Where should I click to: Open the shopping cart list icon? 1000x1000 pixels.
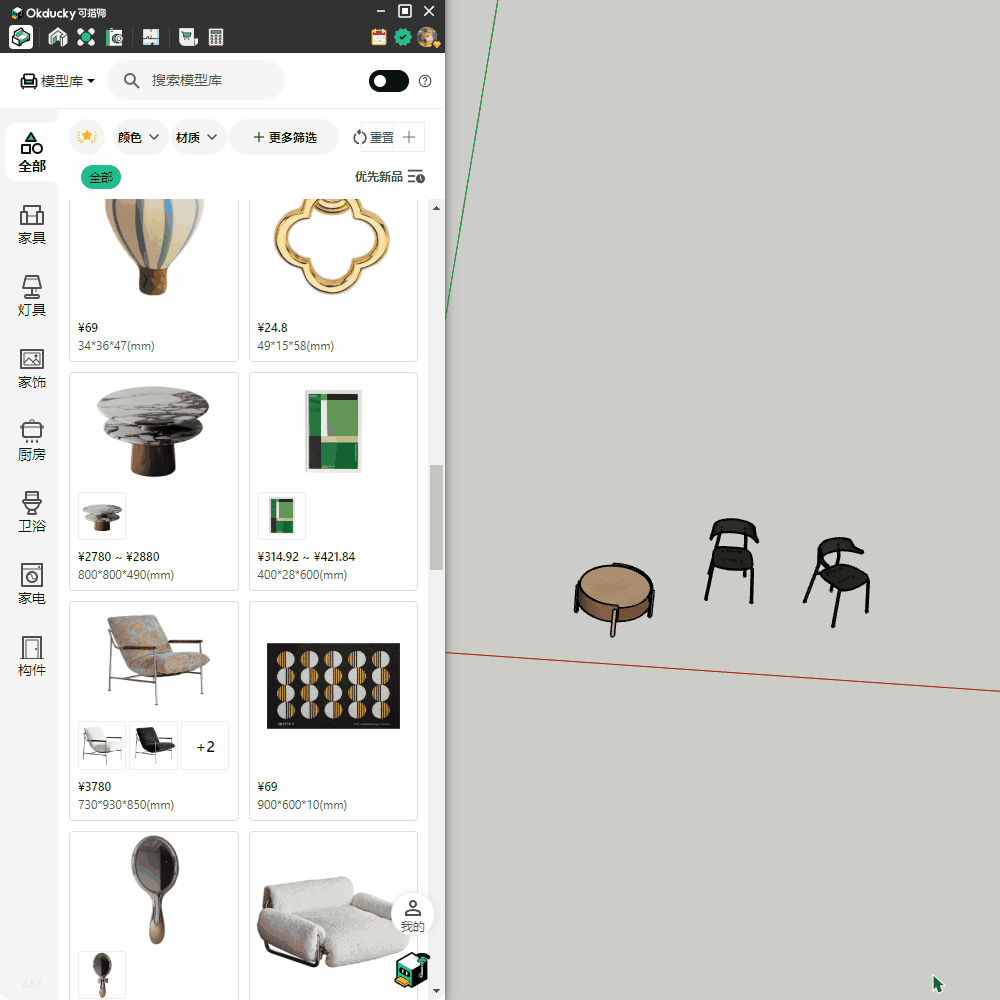click(x=187, y=38)
